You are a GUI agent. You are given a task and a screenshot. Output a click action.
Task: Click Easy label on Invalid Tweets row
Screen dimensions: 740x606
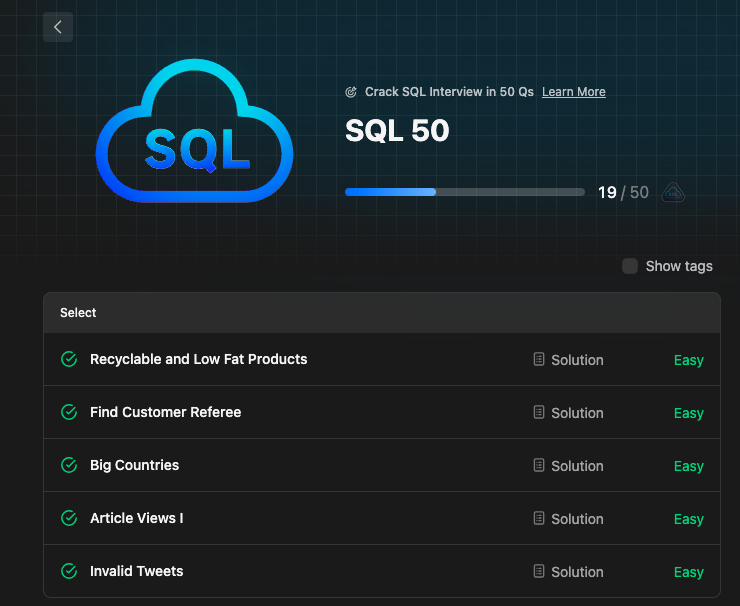coord(689,572)
